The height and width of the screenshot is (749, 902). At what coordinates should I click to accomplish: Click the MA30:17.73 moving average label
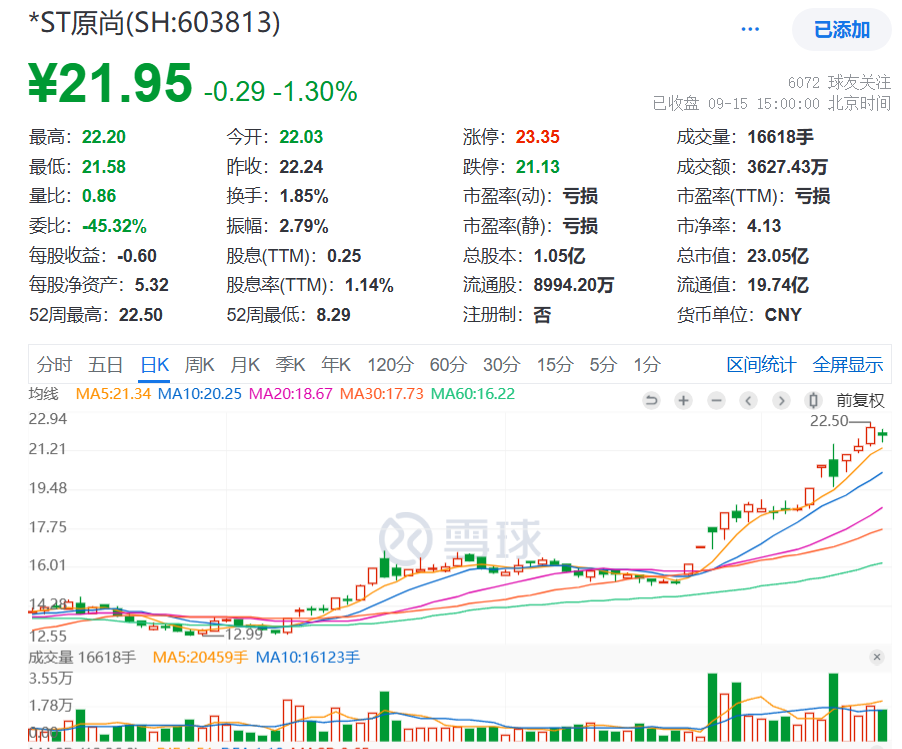click(x=381, y=394)
